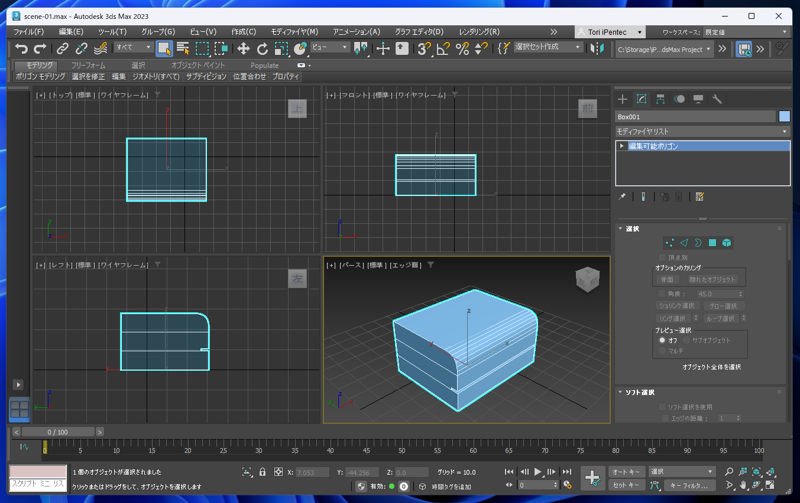Undo the last action
Screen dimensions: 800x503
tap(21, 49)
